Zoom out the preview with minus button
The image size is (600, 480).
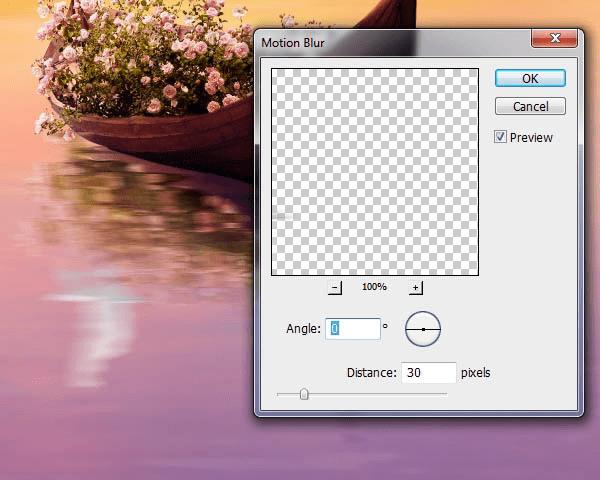(x=335, y=287)
